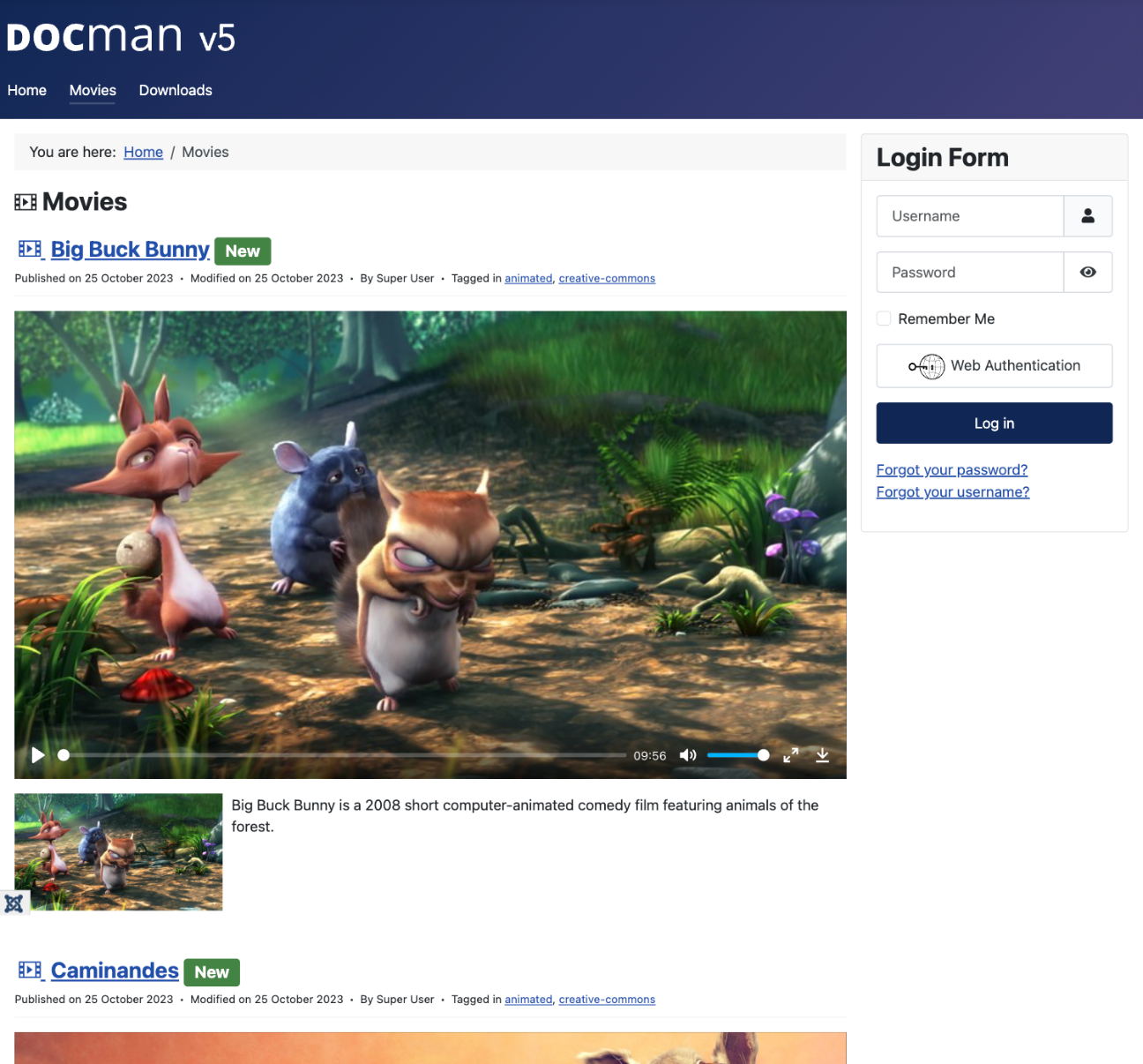Mute the video with the speaker icon
The height and width of the screenshot is (1064, 1143).
coord(688,755)
